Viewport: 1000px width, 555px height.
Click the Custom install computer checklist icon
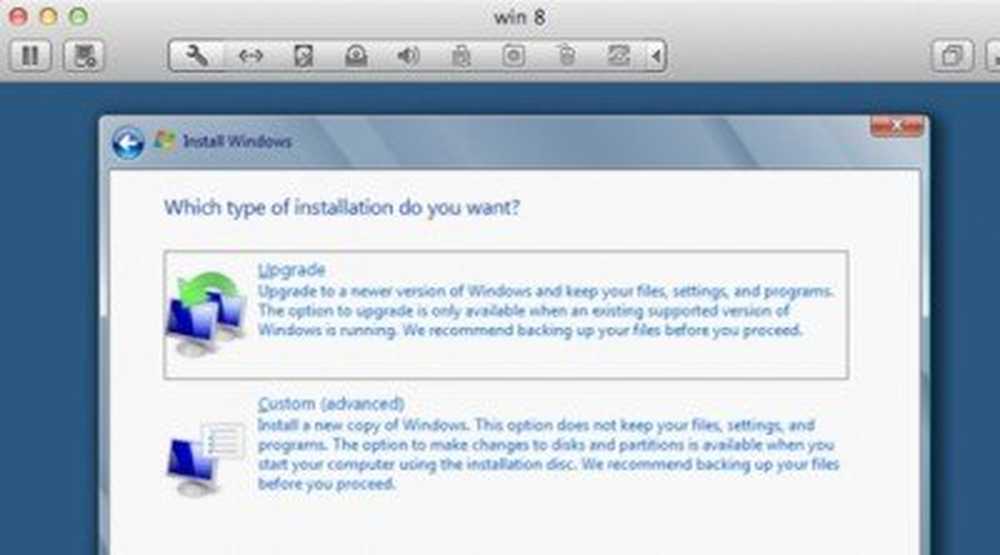pos(205,458)
